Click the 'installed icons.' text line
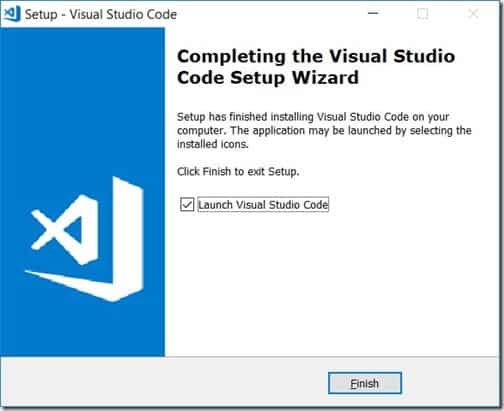 pyautogui.click(x=213, y=144)
